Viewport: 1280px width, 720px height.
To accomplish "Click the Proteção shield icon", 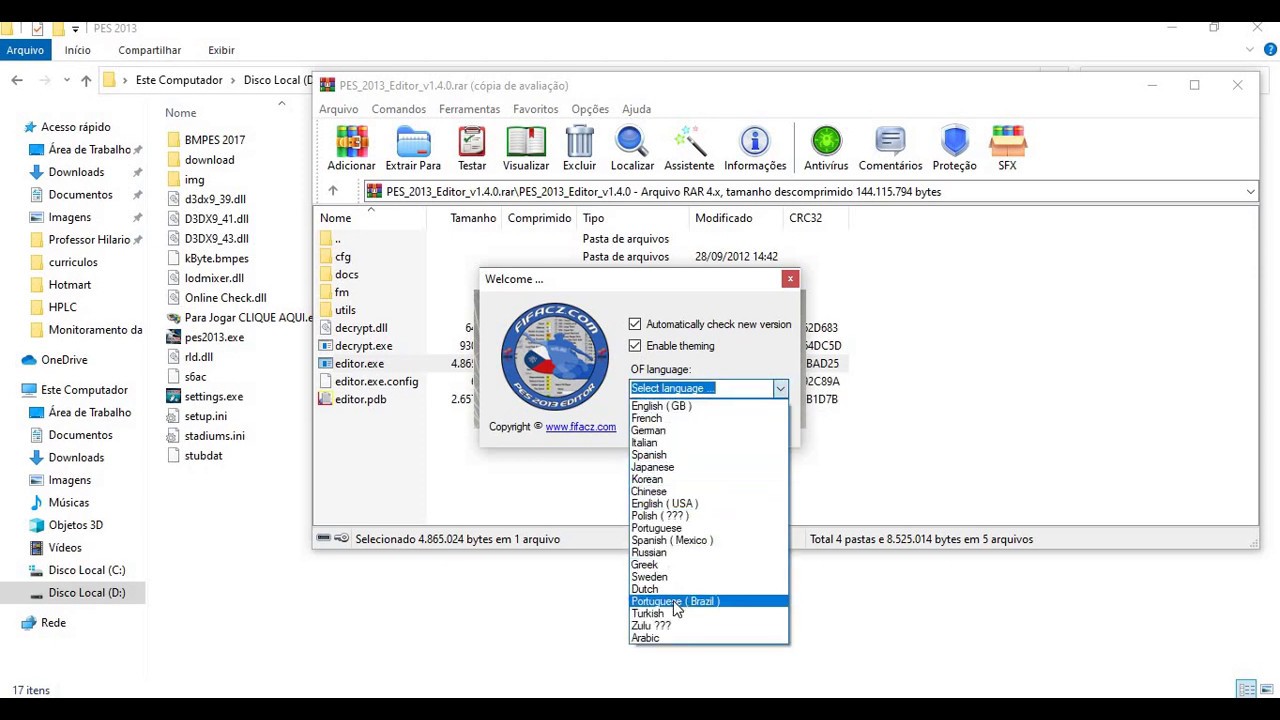I will click(x=954, y=149).
